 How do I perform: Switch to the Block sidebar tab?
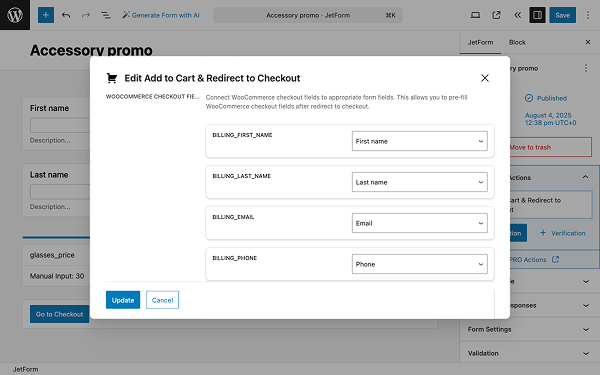517,42
